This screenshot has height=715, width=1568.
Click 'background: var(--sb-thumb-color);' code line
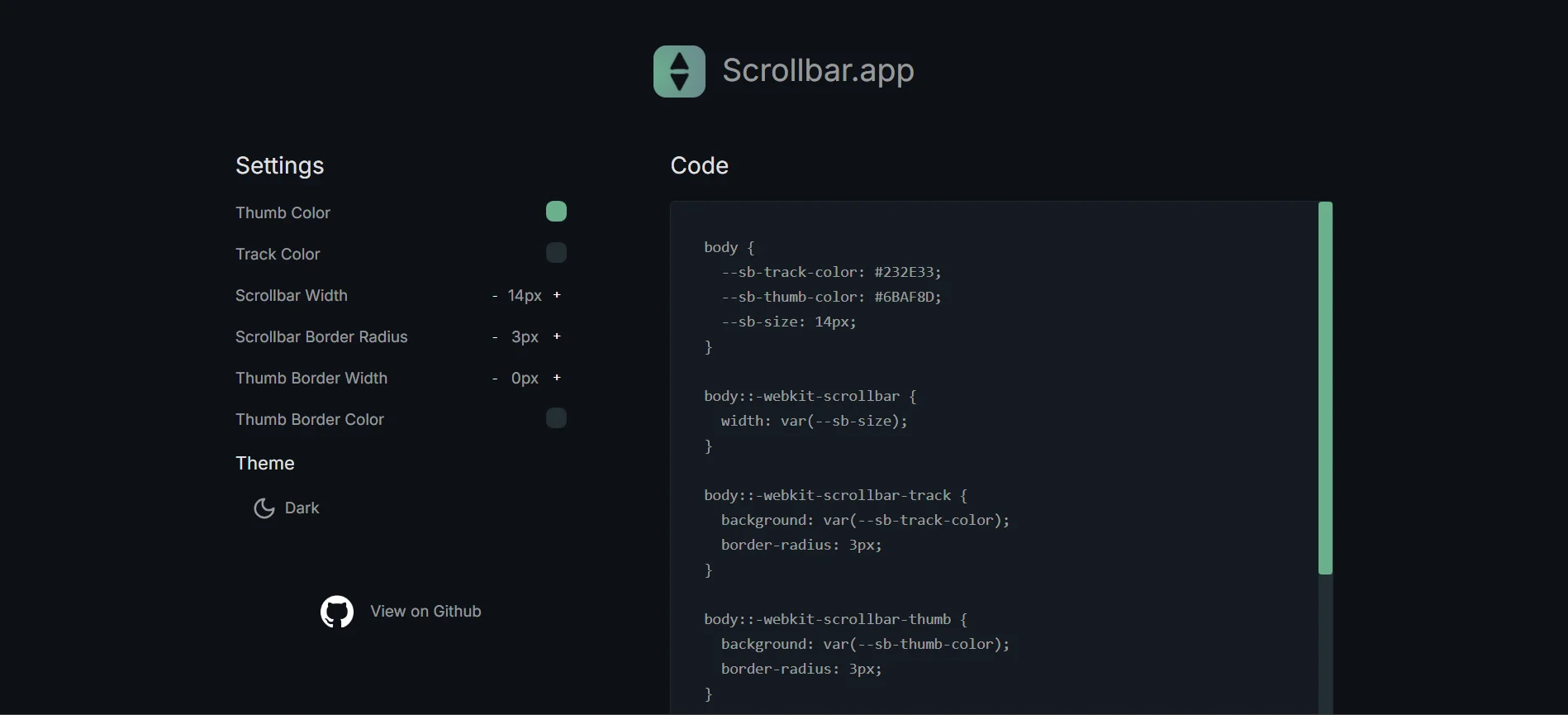point(865,644)
